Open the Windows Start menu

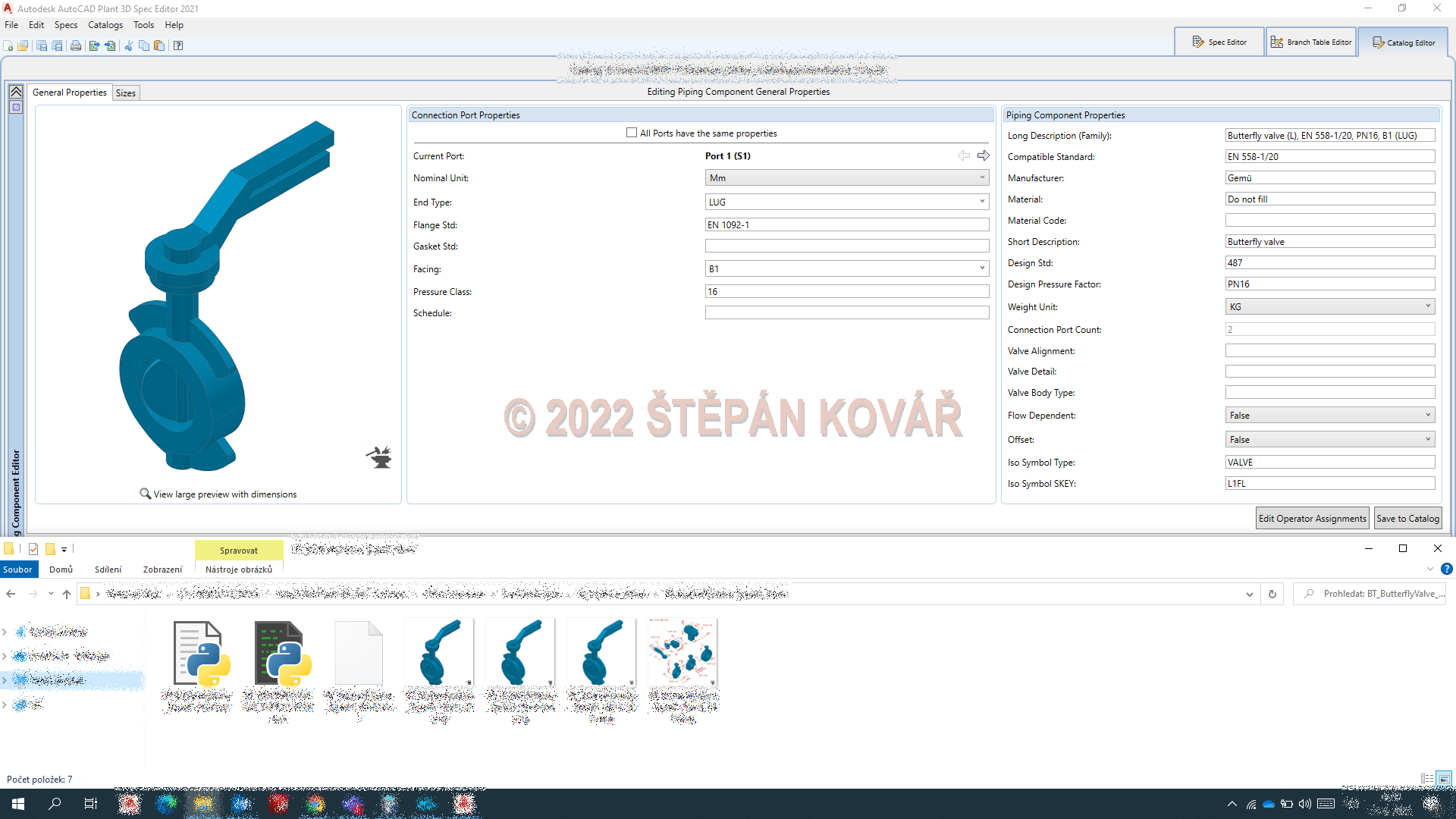click(x=18, y=804)
